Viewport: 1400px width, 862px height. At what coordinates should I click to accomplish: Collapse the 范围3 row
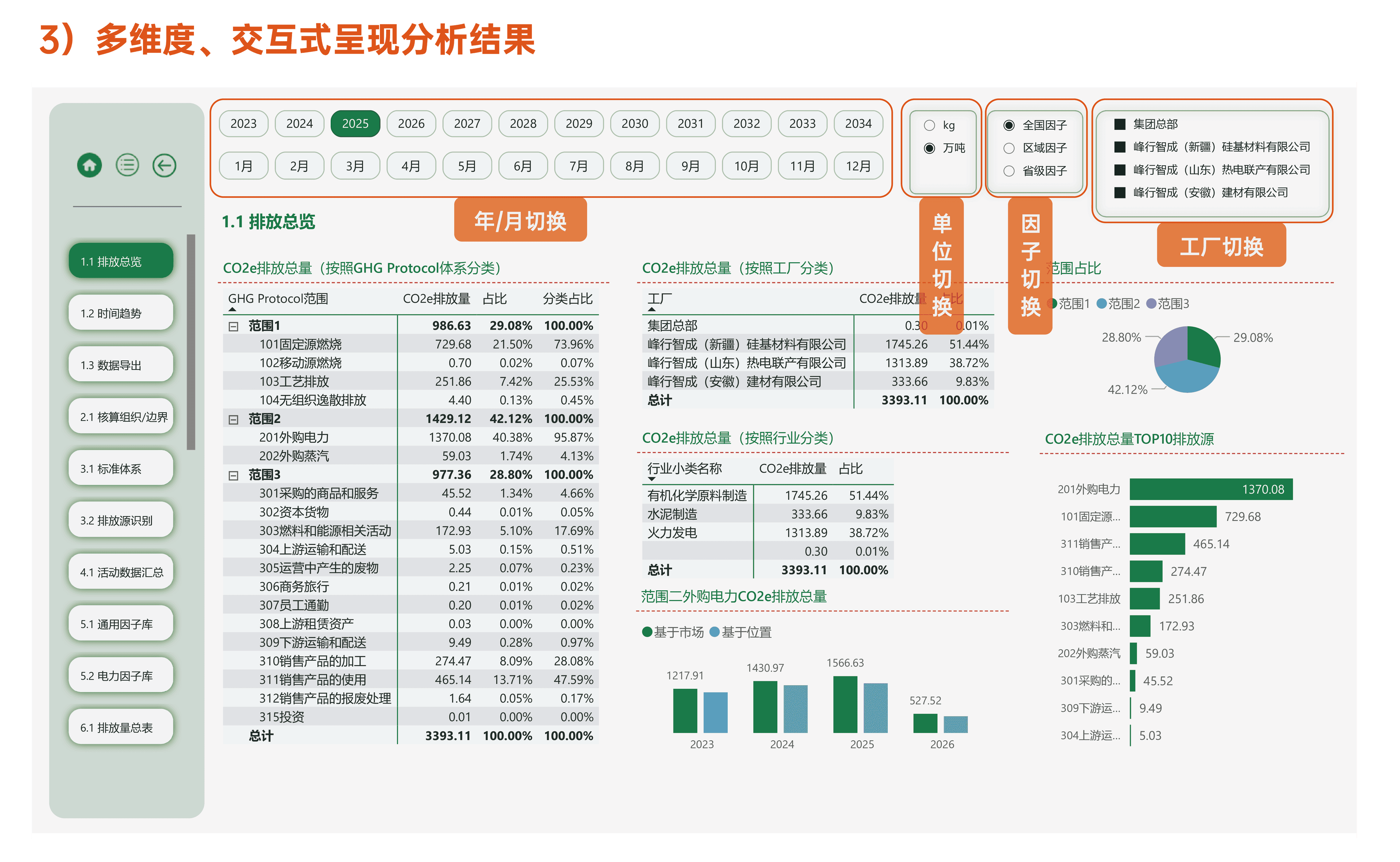point(233,476)
